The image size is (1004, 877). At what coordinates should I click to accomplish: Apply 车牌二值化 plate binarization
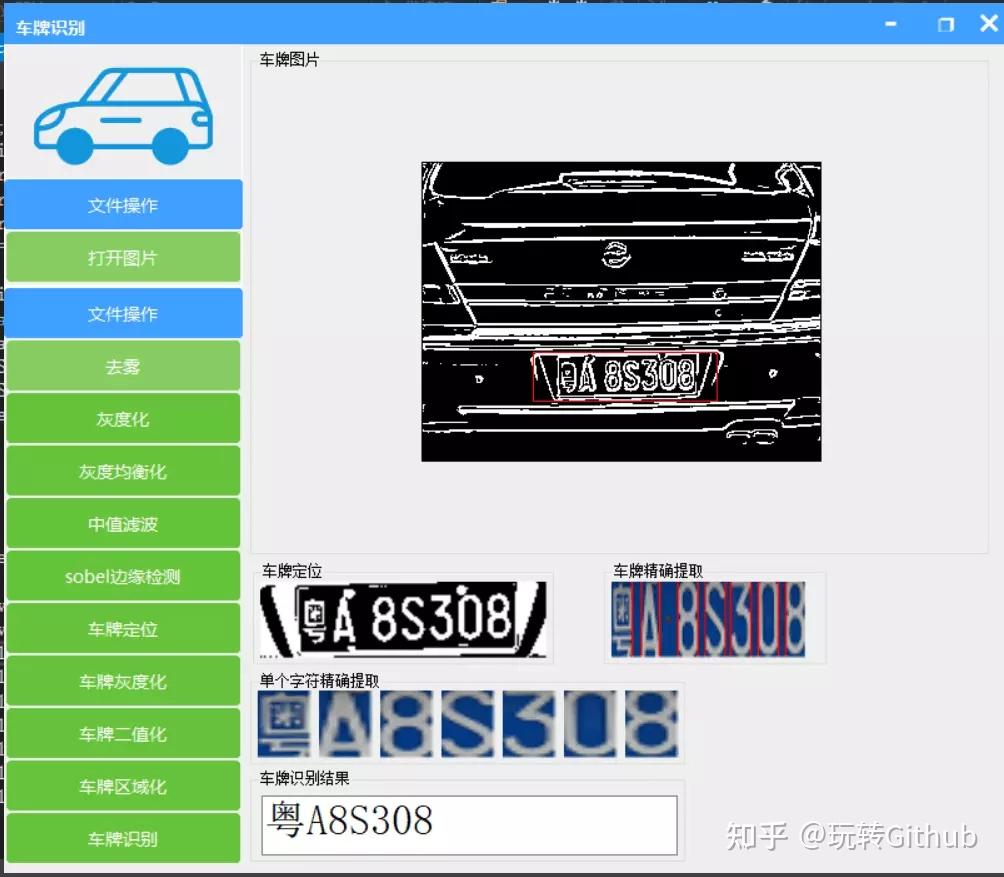tap(123, 734)
